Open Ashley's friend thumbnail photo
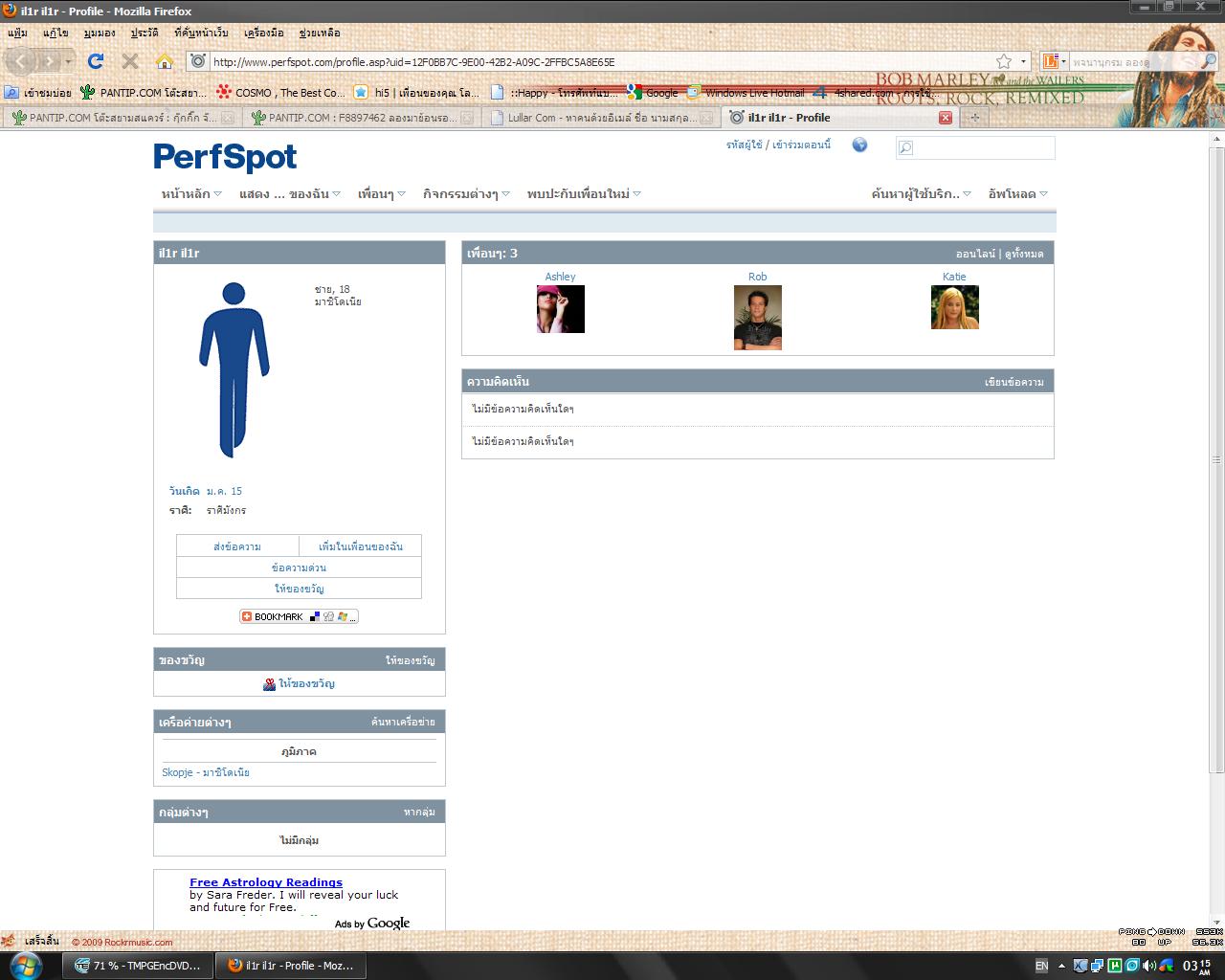 click(561, 309)
